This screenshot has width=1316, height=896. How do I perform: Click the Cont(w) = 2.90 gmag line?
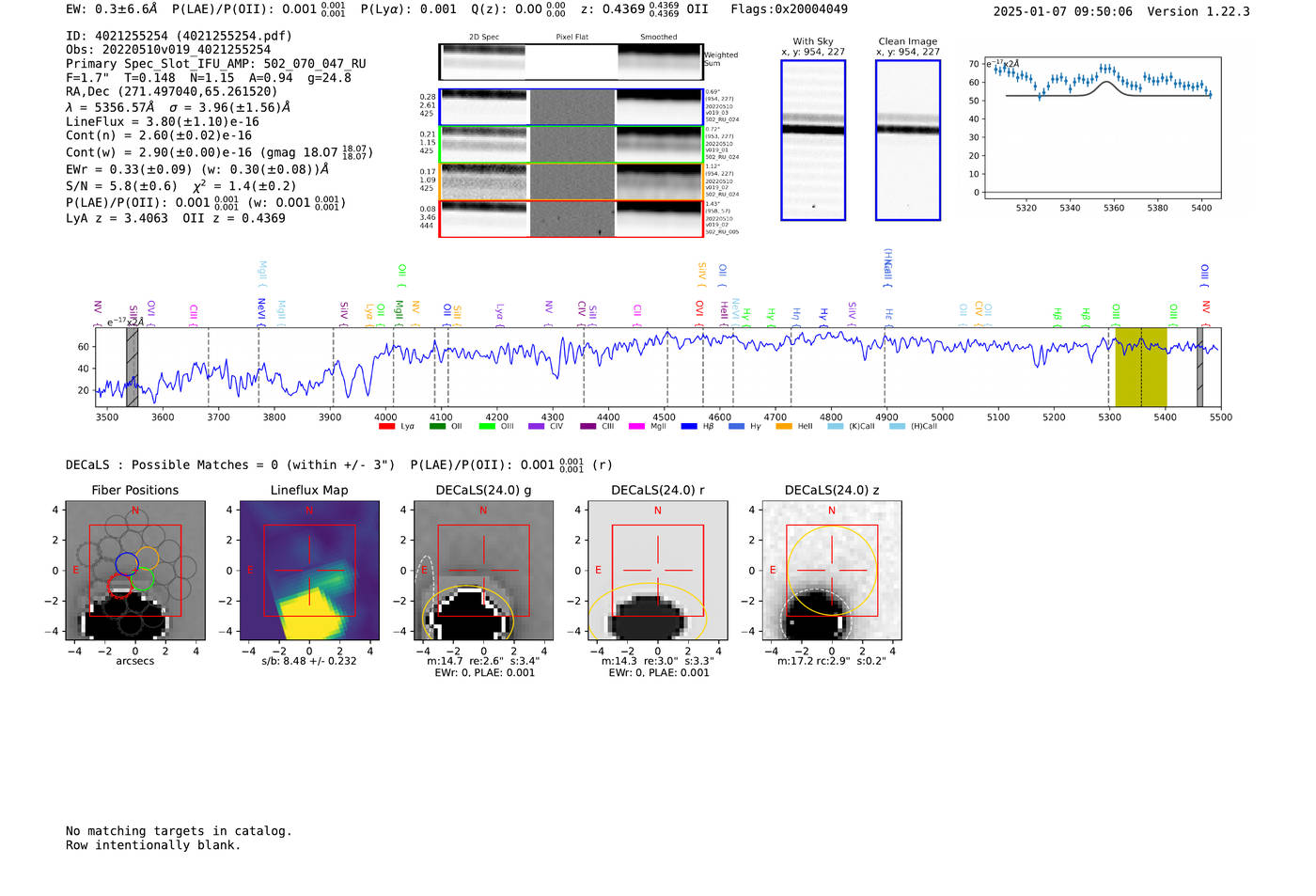click(x=218, y=151)
